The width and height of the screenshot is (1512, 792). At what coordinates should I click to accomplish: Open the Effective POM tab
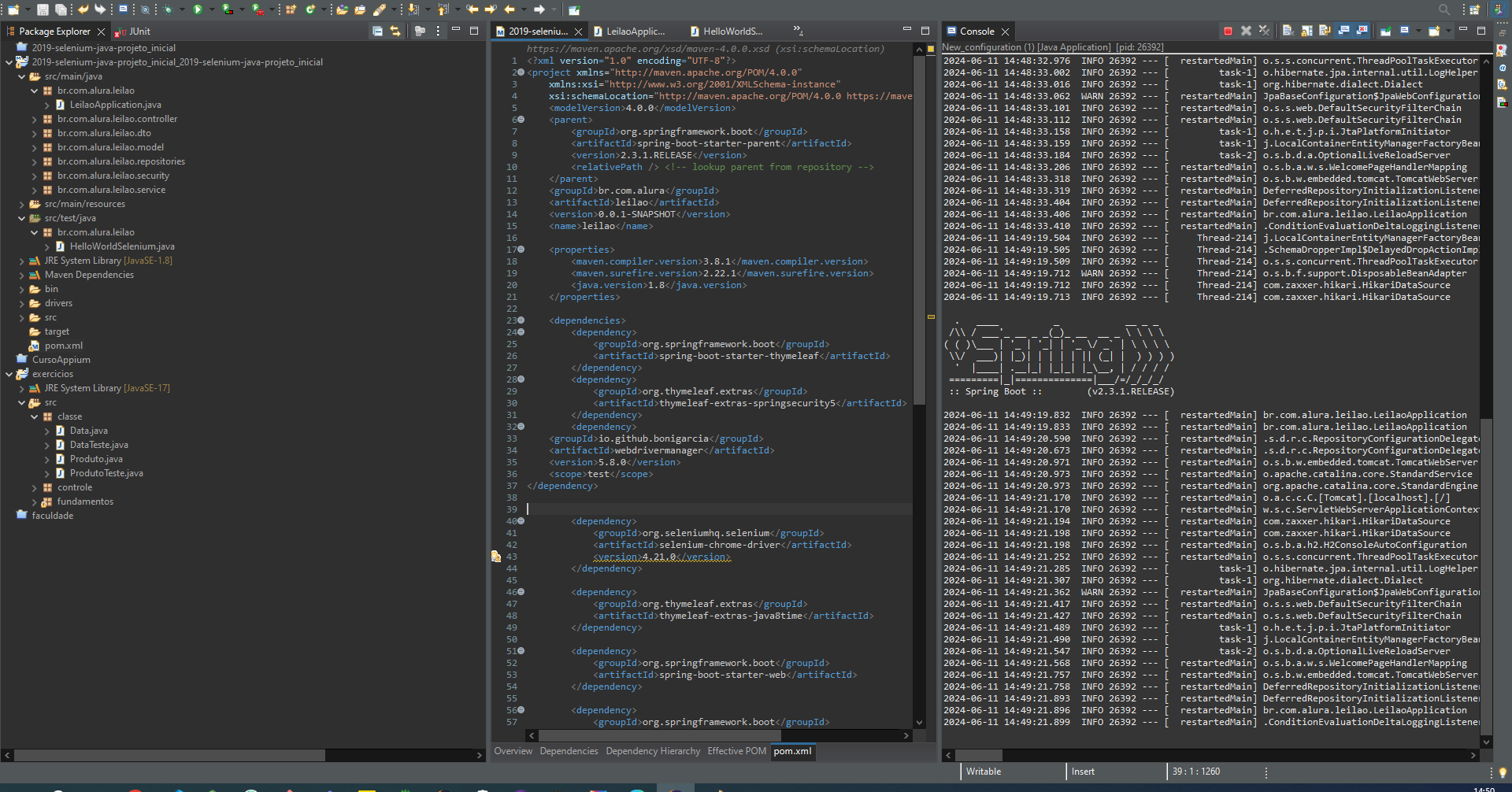736,751
